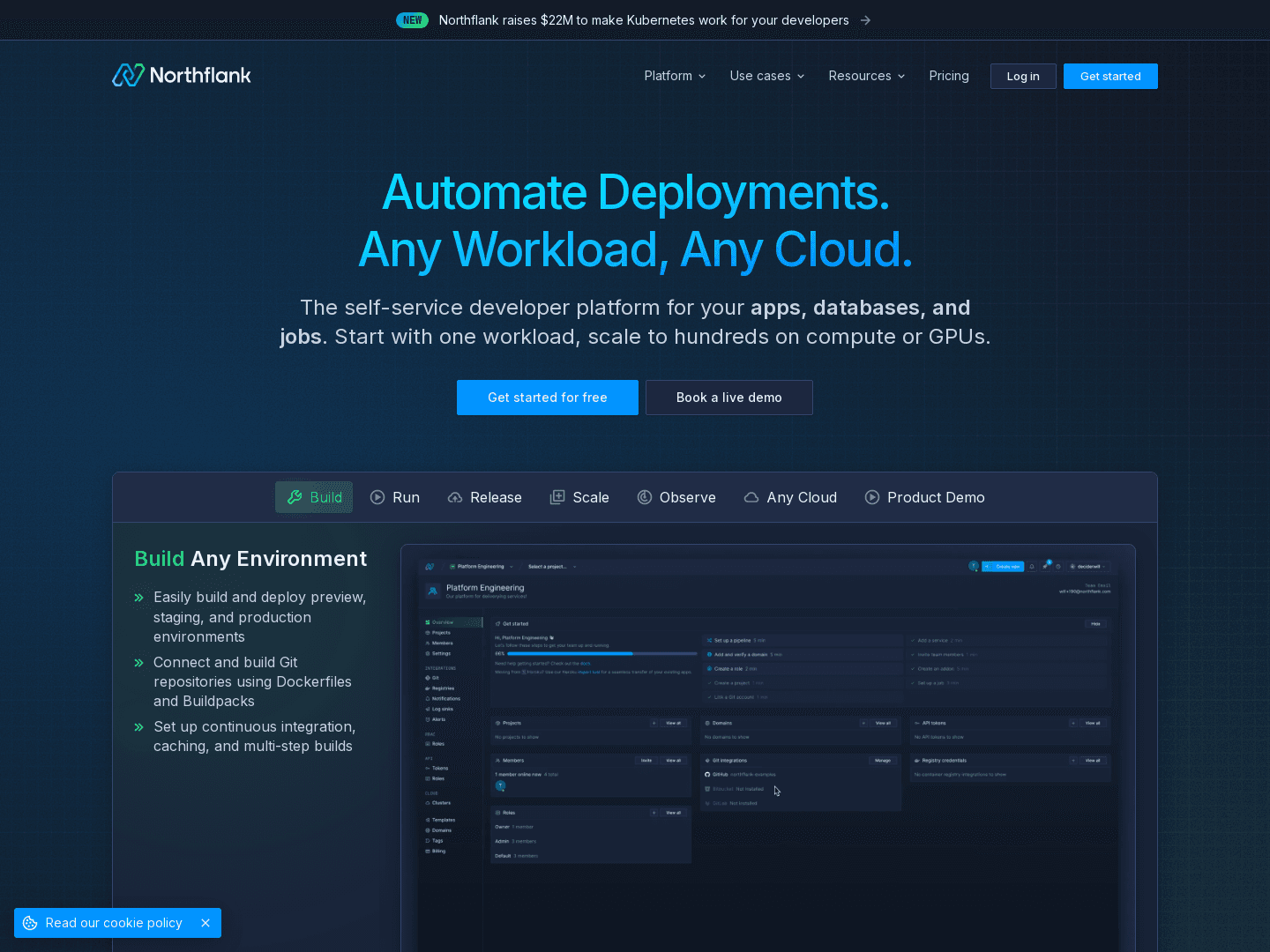This screenshot has width=1270, height=952.
Task: Switch to the Product Demo tab label
Action: point(936,497)
